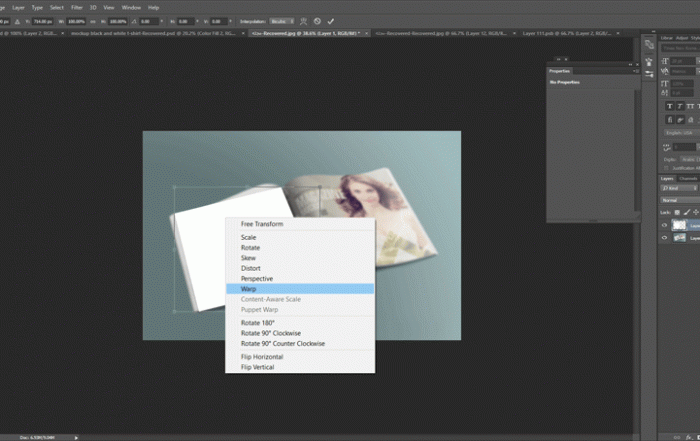Click the kerning VA icon in Character panel

click(665, 71)
